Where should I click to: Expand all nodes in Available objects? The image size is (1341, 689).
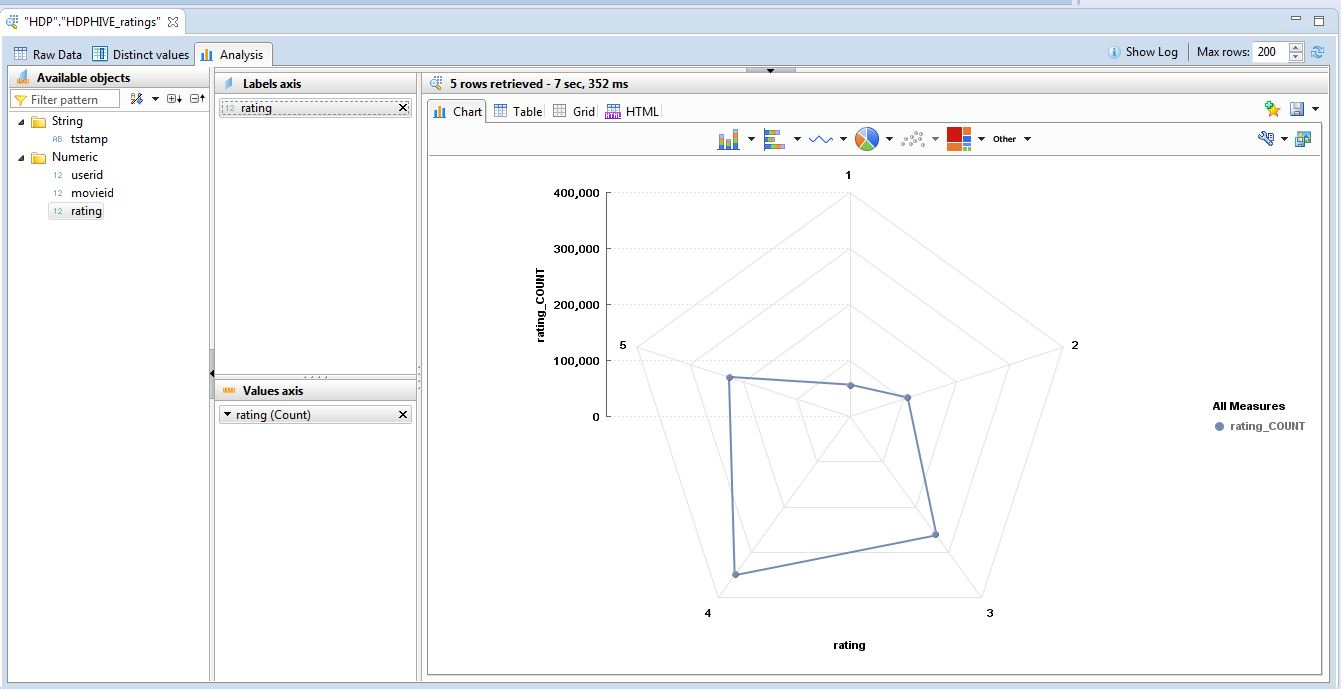(x=174, y=99)
